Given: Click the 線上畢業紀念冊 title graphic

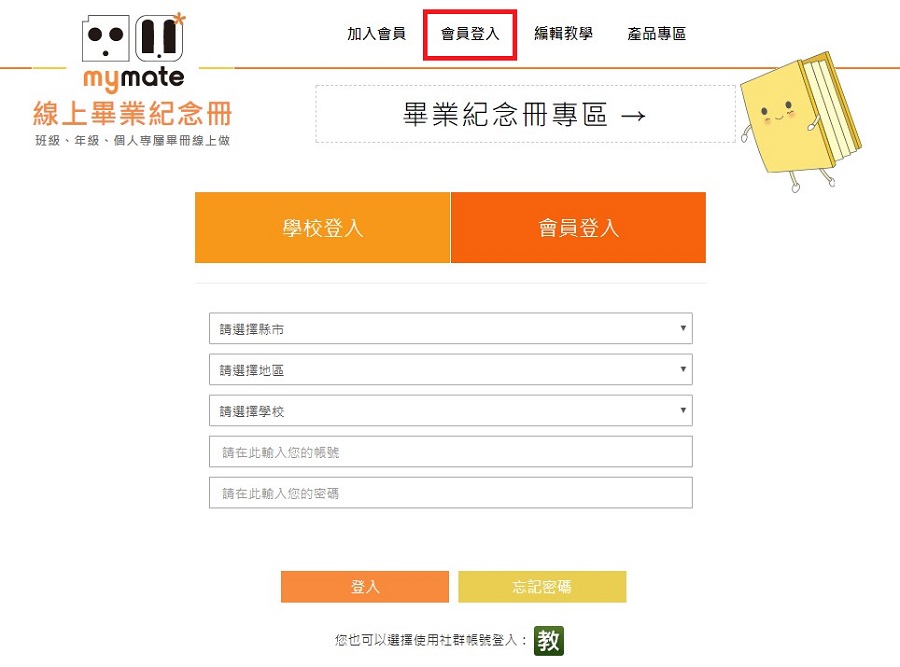Looking at the screenshot, I should click(132, 113).
